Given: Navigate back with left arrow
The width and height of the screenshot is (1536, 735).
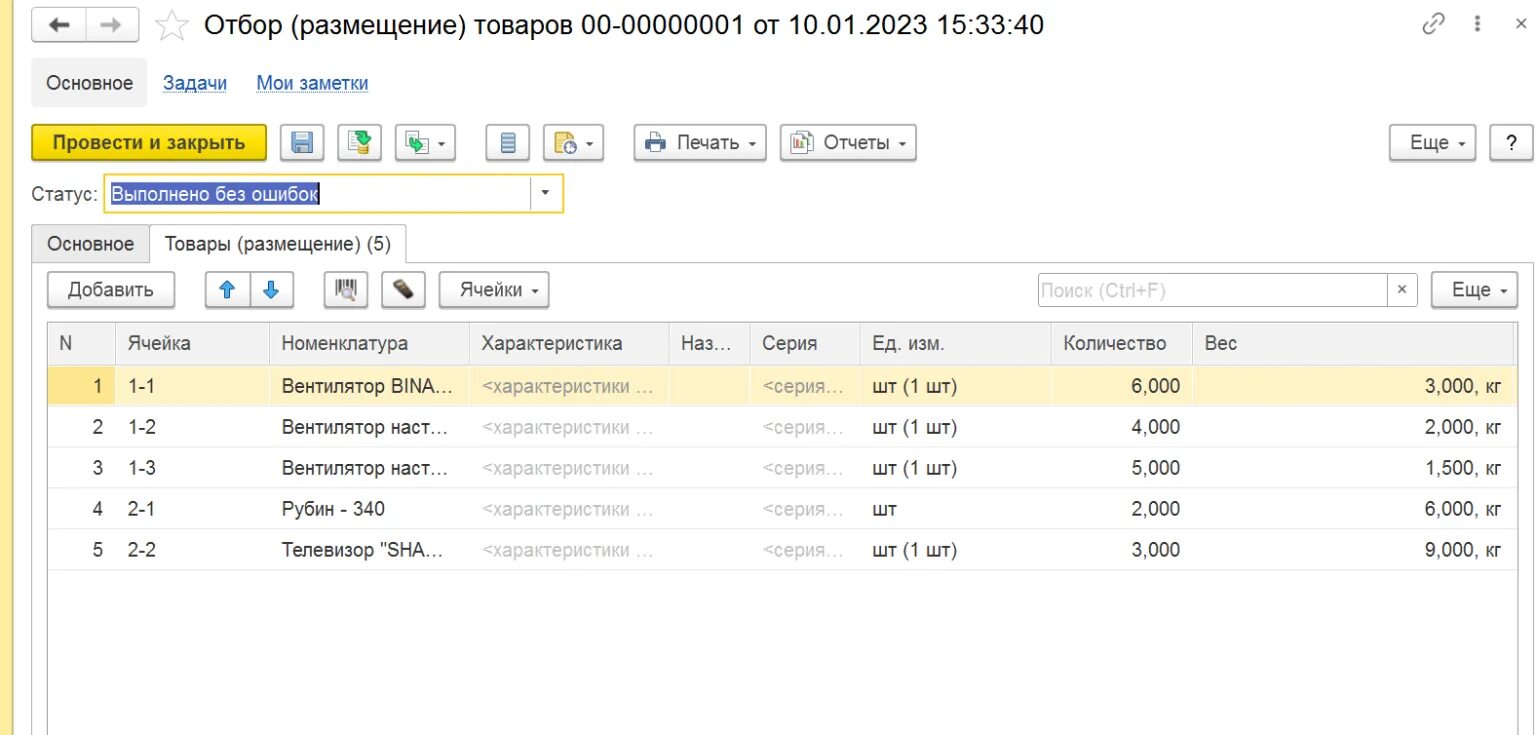Looking at the screenshot, I should [x=59, y=26].
